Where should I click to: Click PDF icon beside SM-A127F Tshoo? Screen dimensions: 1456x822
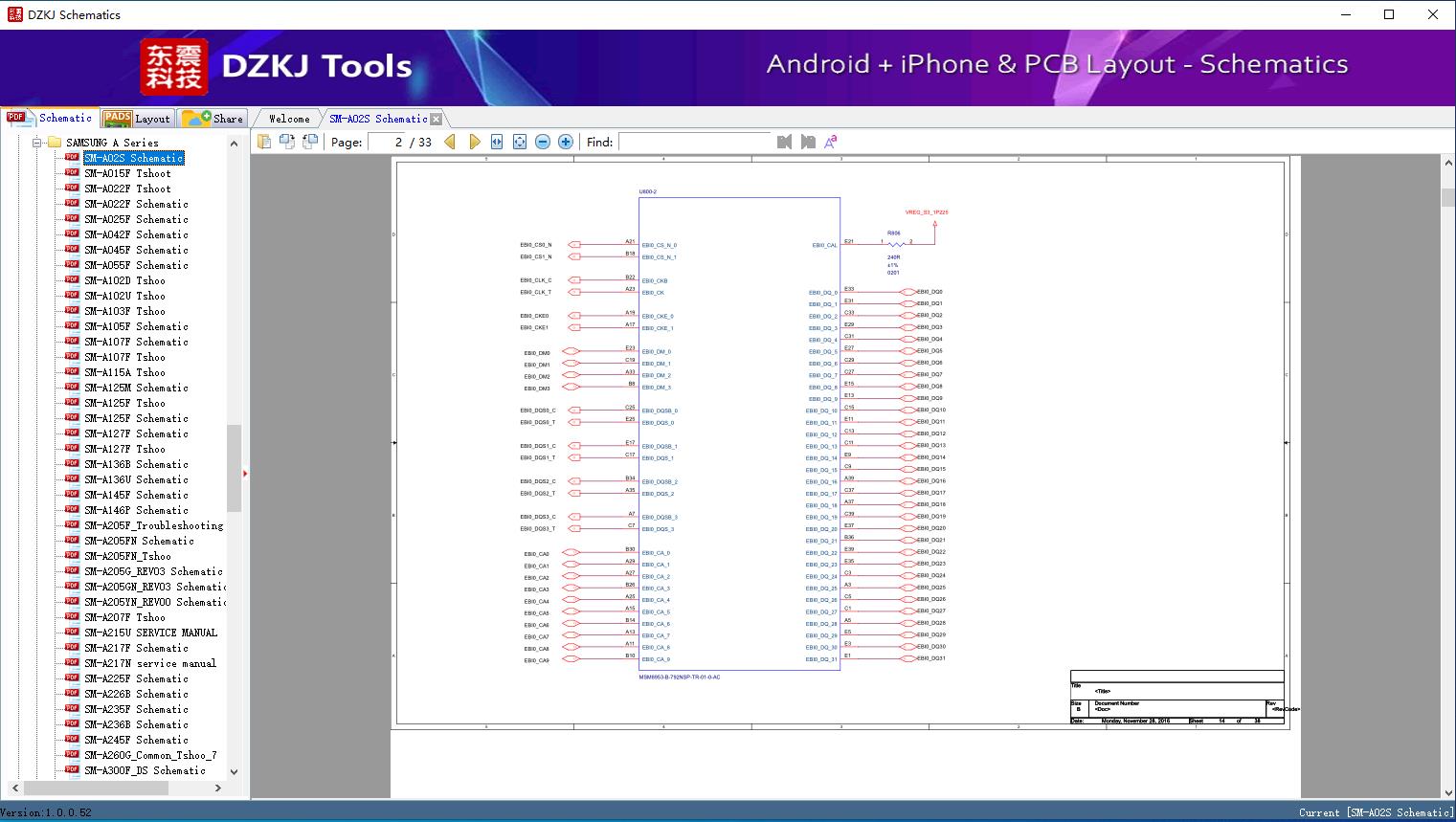tap(72, 448)
